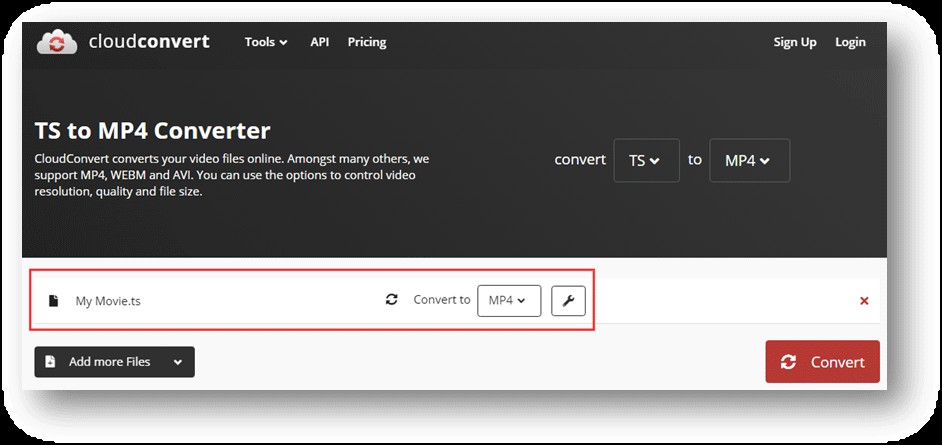The width and height of the screenshot is (942, 445).
Task: Remove My Movie.ts with the red X
Action: tap(864, 301)
